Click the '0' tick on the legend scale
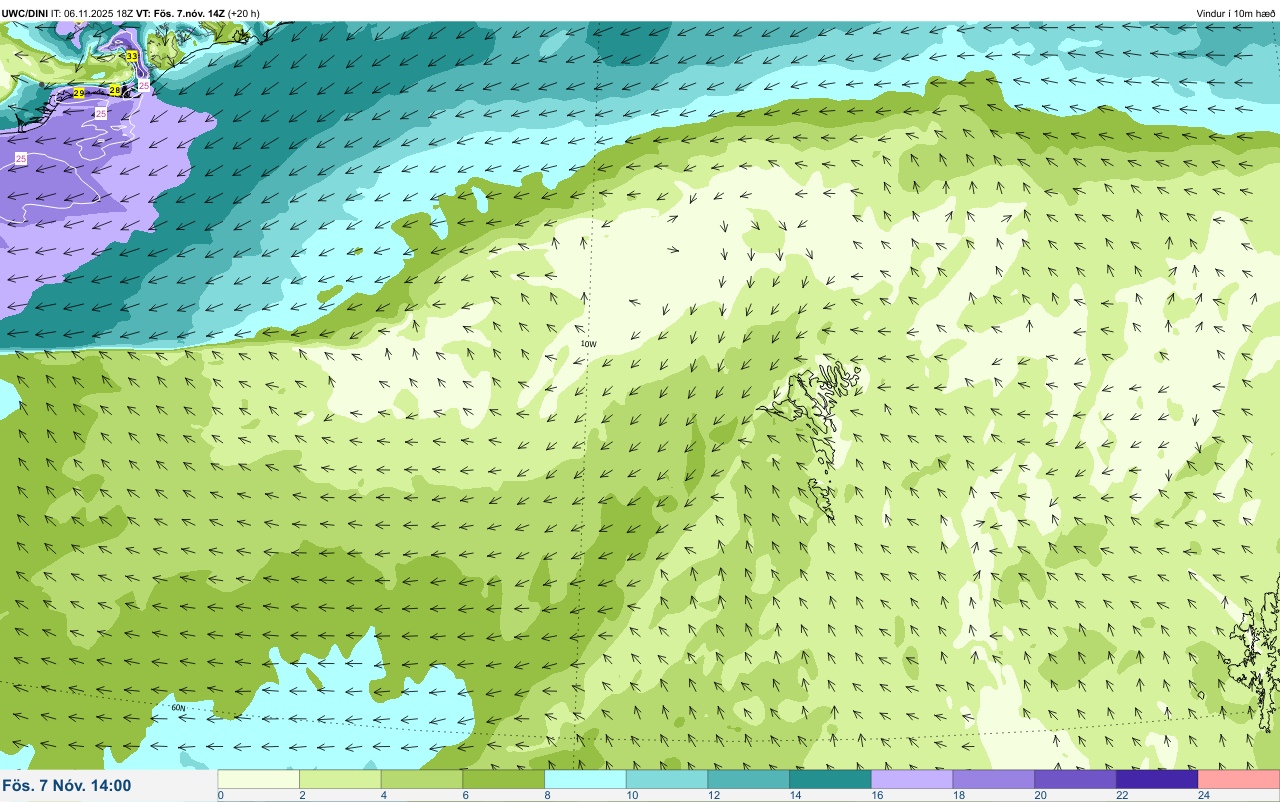 pyautogui.click(x=220, y=795)
